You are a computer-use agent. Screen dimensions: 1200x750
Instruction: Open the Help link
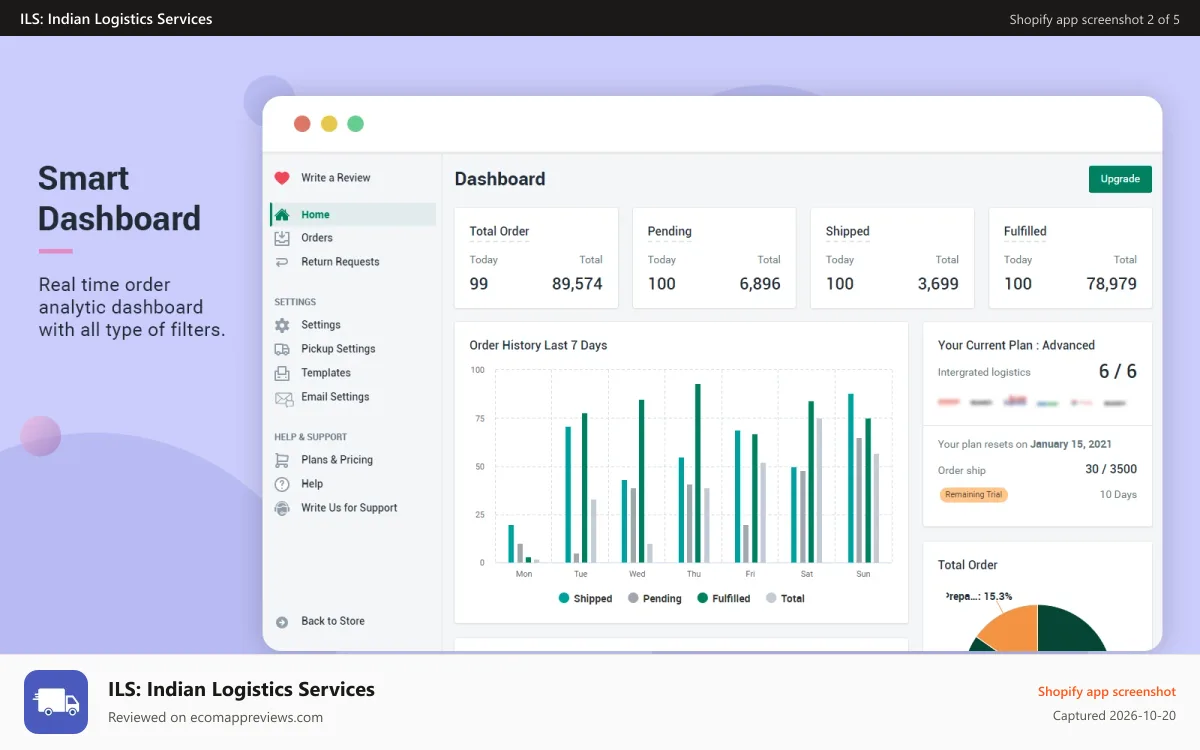pyautogui.click(x=312, y=484)
